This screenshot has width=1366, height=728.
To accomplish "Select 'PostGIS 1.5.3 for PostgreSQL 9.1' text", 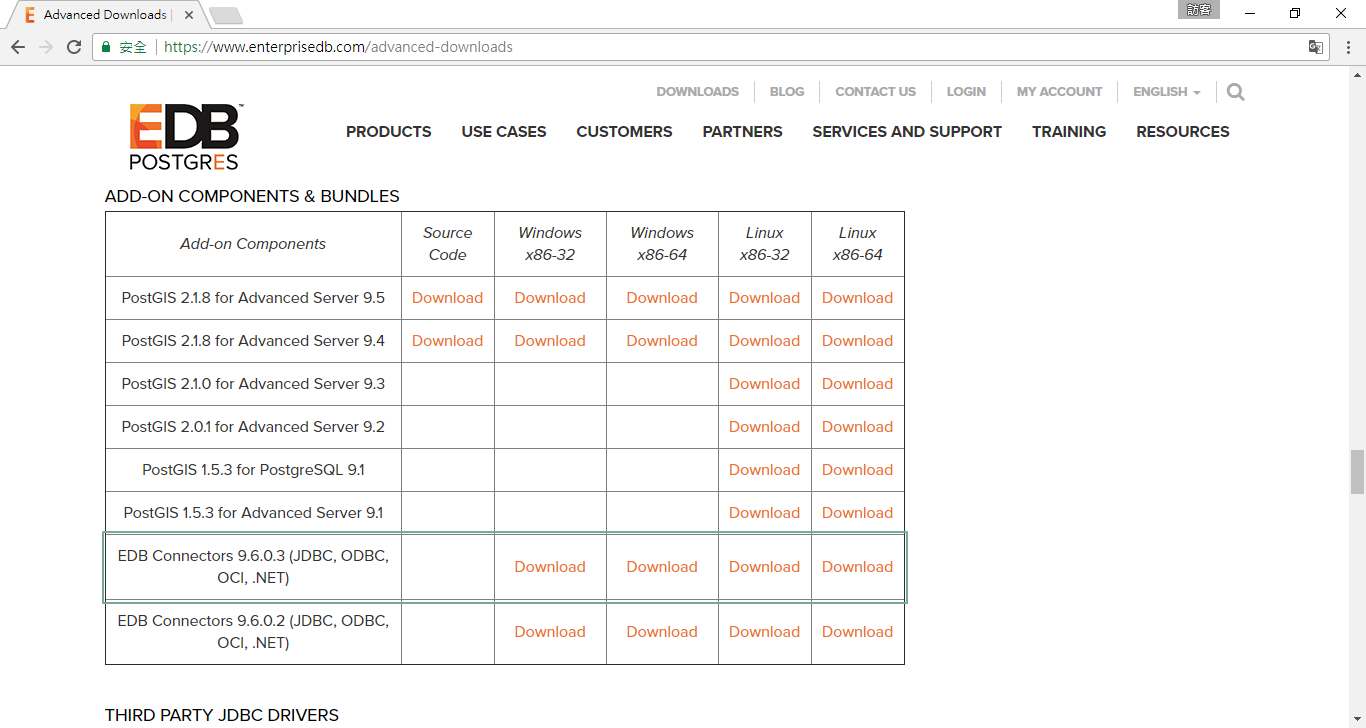I will [253, 470].
